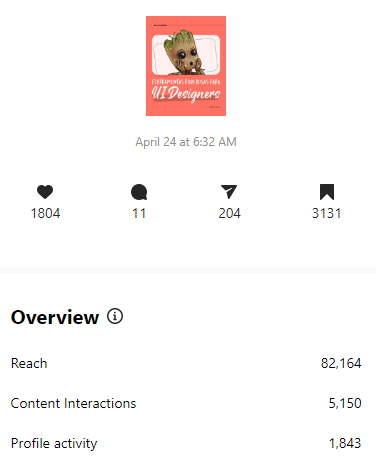
Task: Select the Reach metric label
Action: [x=29, y=363]
